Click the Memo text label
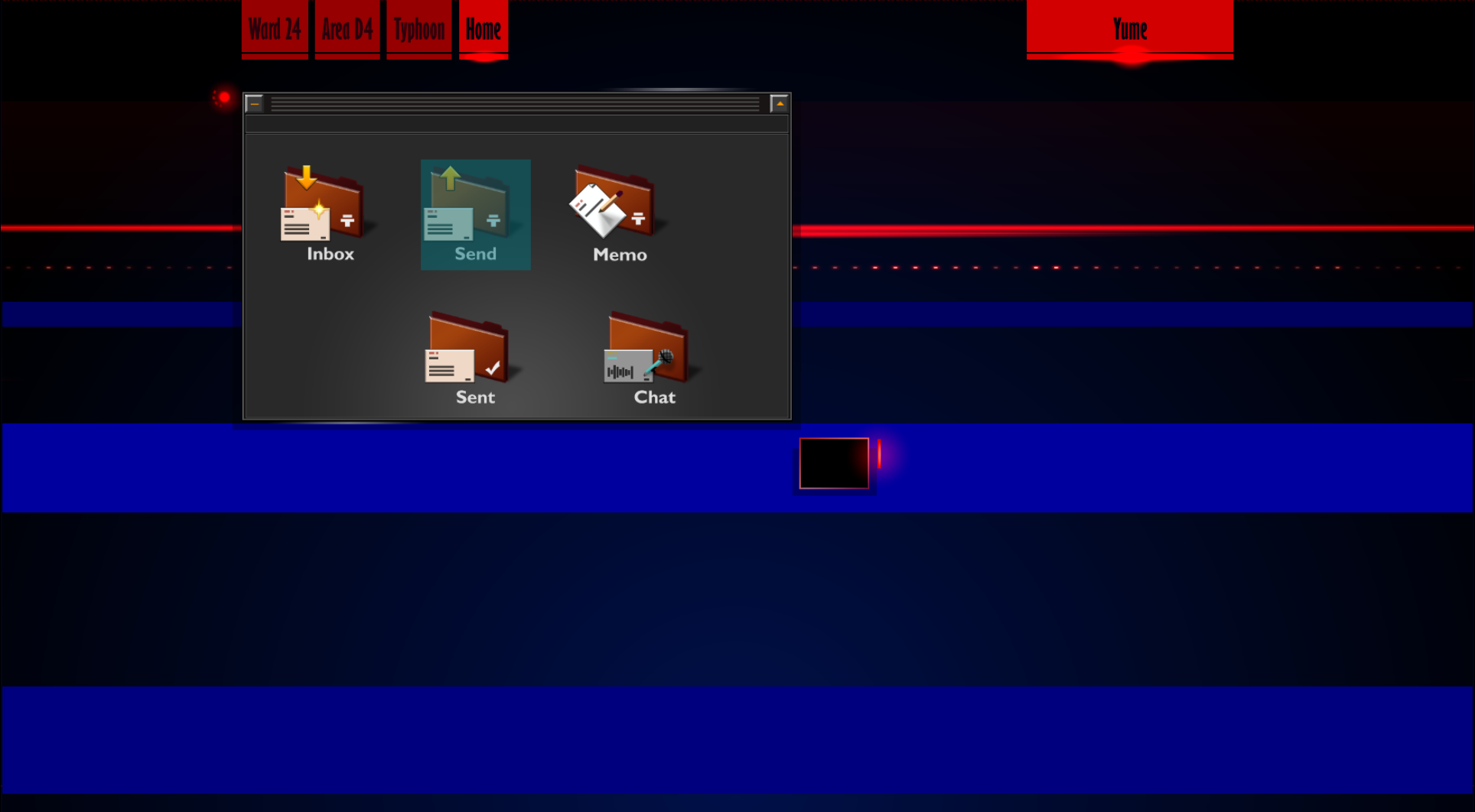This screenshot has height=812, width=1475. click(x=620, y=255)
